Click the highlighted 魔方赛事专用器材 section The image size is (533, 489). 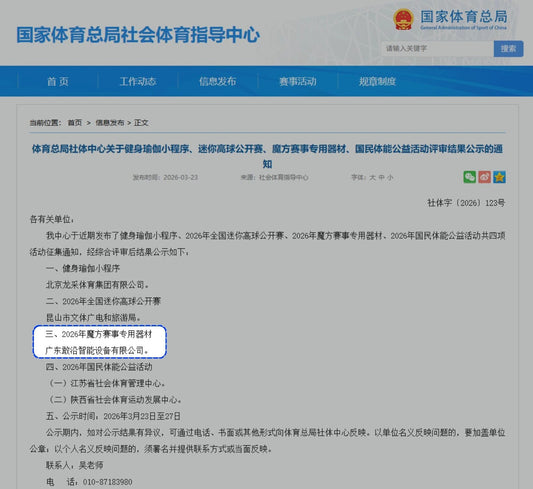pyautogui.click(x=100, y=342)
